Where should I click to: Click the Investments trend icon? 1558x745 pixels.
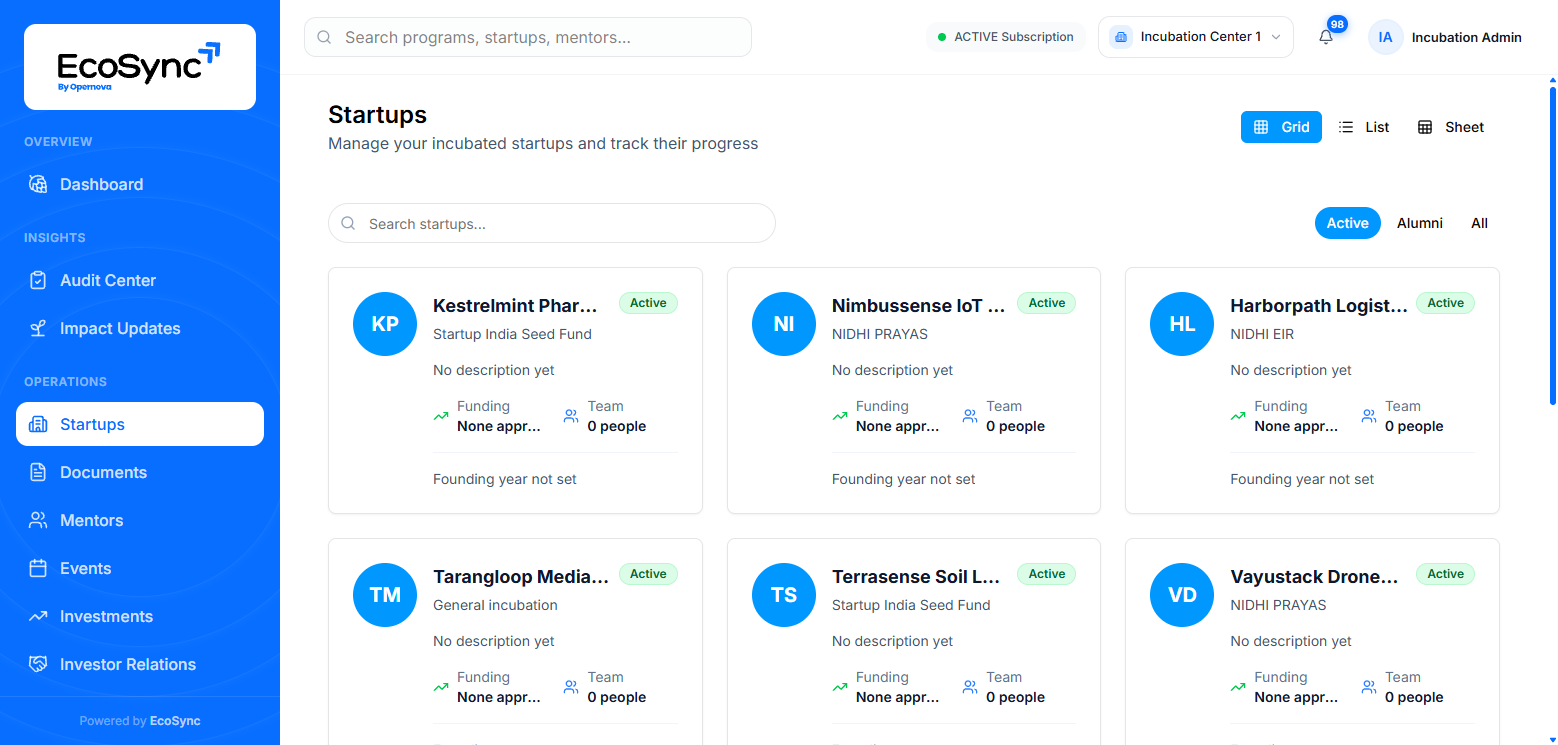click(x=38, y=616)
